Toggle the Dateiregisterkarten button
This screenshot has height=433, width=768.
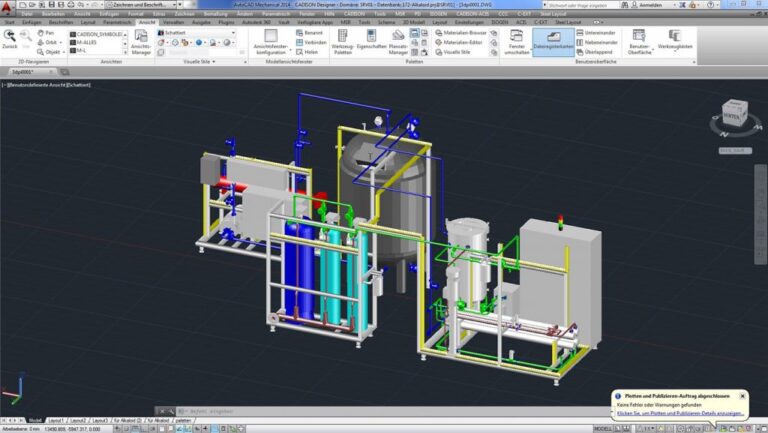click(552, 43)
